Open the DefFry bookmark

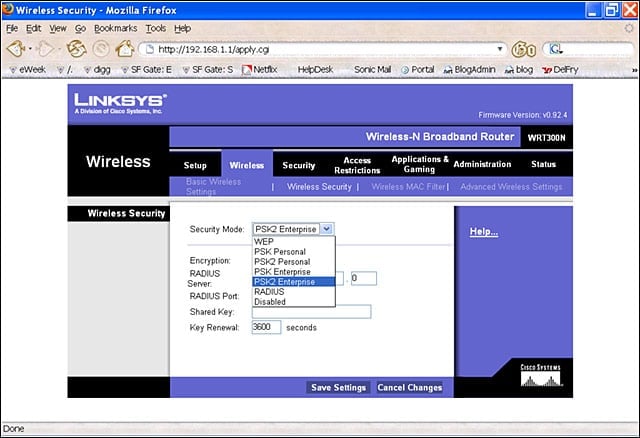click(x=560, y=70)
